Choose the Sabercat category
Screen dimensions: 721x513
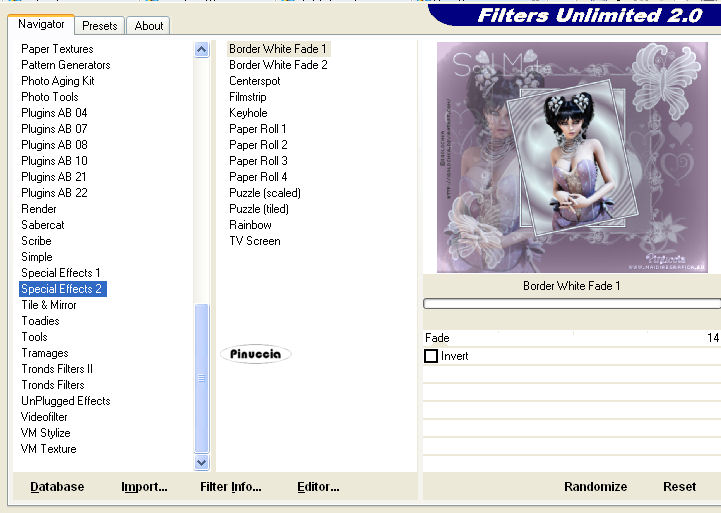tap(43, 225)
